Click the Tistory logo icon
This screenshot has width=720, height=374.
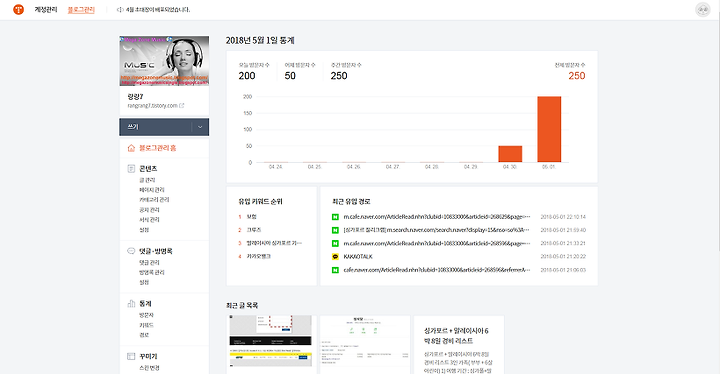point(18,9)
